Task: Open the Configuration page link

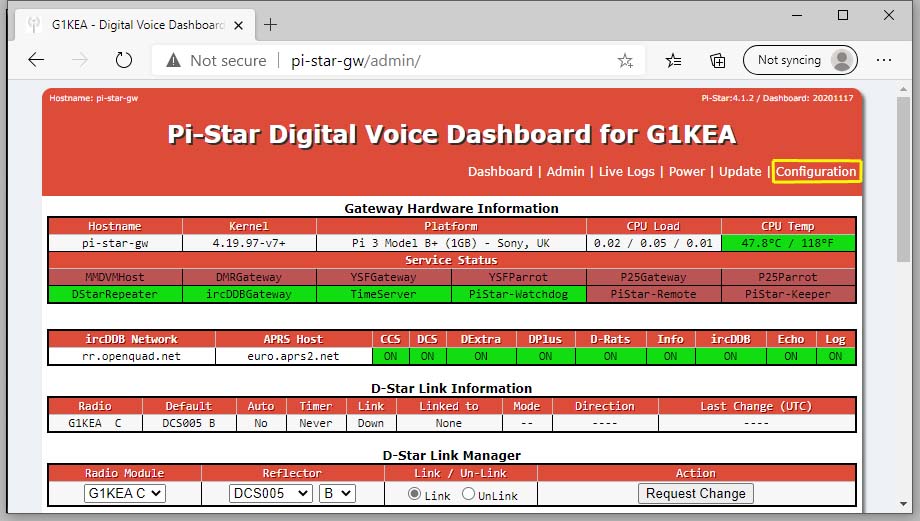Action: (816, 171)
